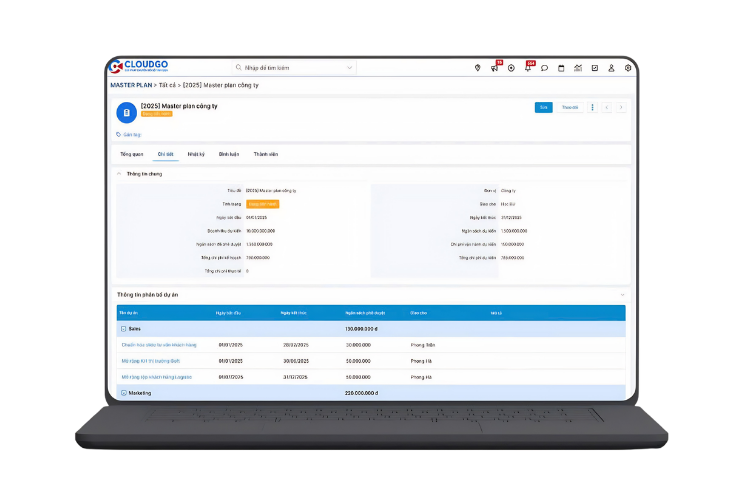Open the chat bubble icon in header

coord(545,68)
